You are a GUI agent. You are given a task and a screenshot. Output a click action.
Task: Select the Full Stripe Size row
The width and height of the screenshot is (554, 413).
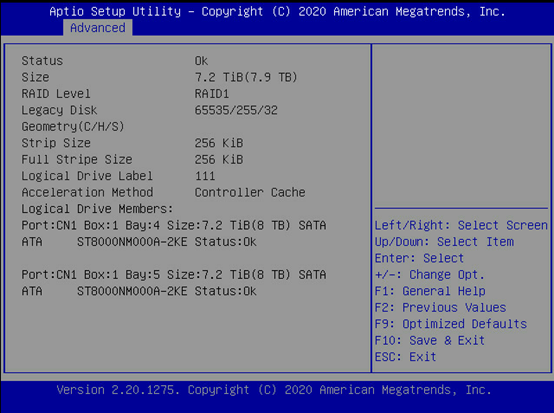coord(132,159)
